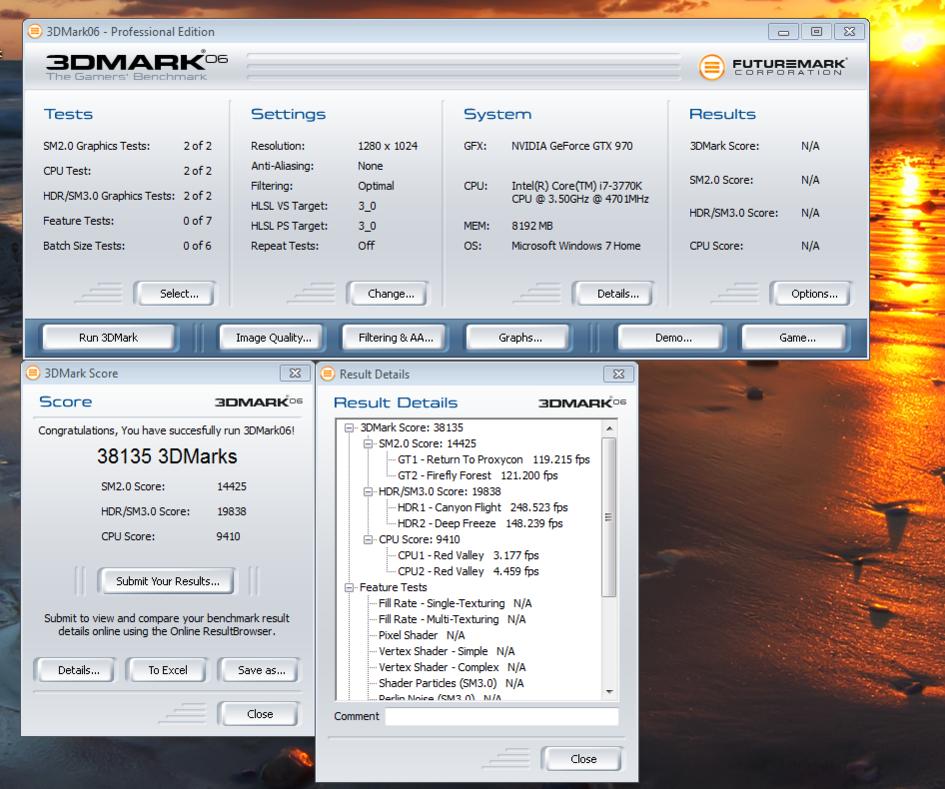945x789 pixels.
Task: Click the Microsoft Windows 7 Home text
Action: coord(576,246)
